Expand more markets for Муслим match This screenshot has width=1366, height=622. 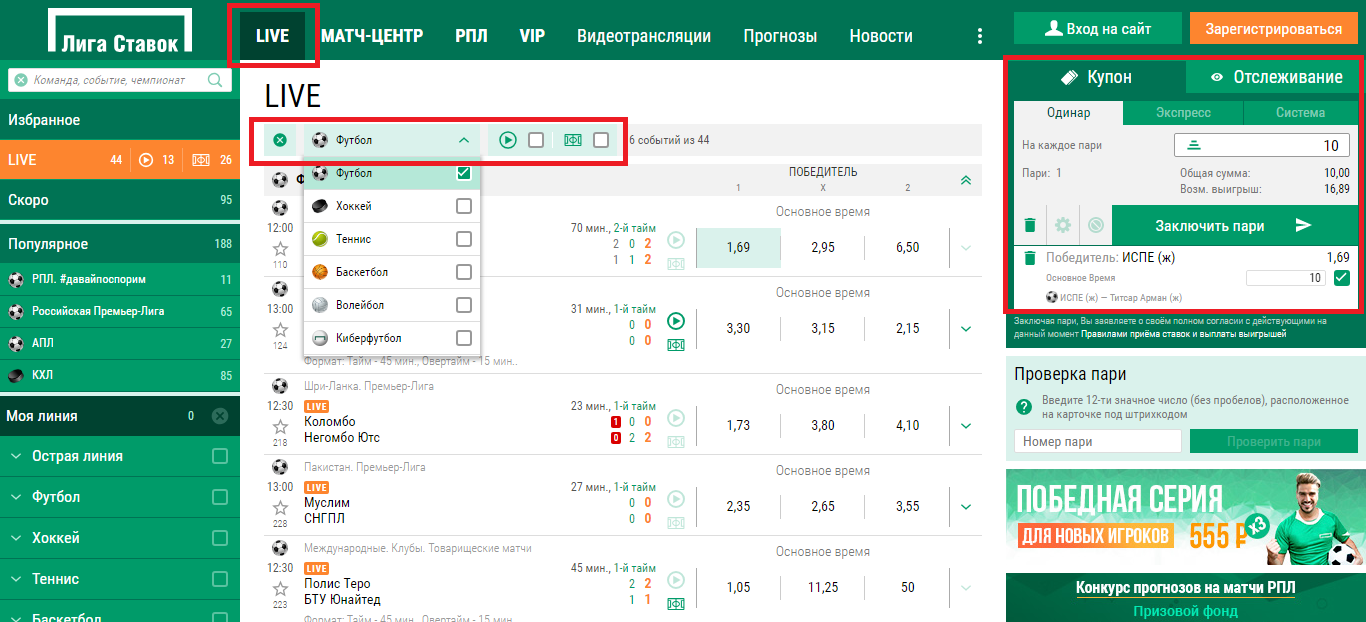pyautogui.click(x=966, y=507)
